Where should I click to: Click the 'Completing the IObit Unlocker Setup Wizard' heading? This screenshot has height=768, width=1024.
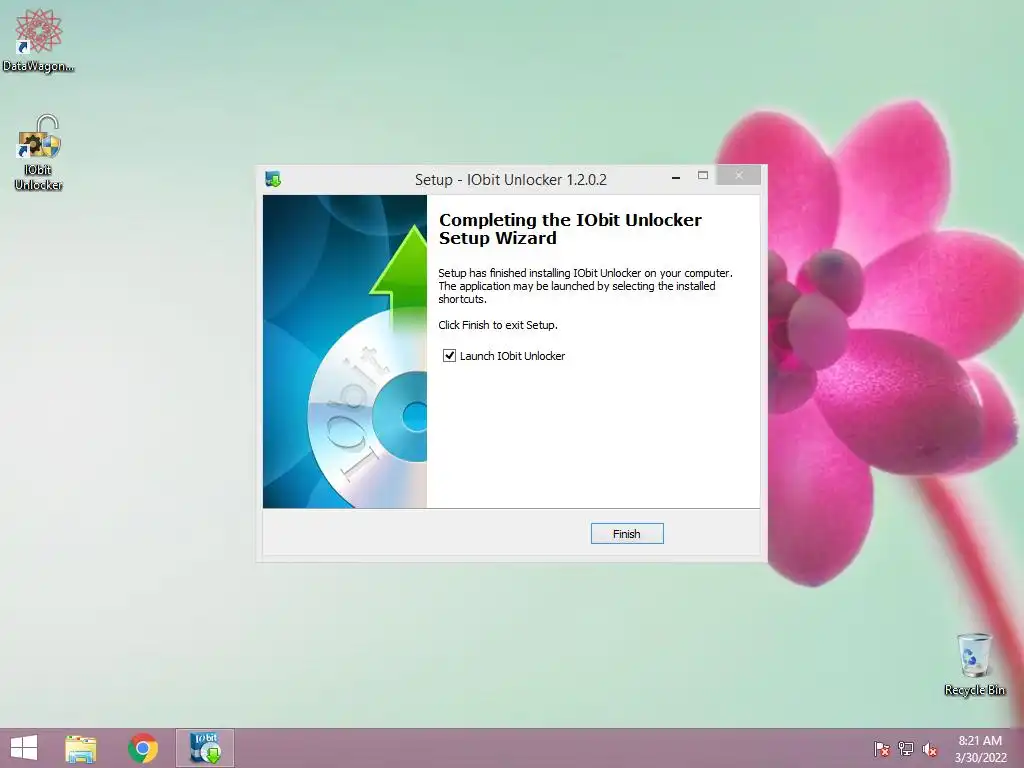(570, 229)
